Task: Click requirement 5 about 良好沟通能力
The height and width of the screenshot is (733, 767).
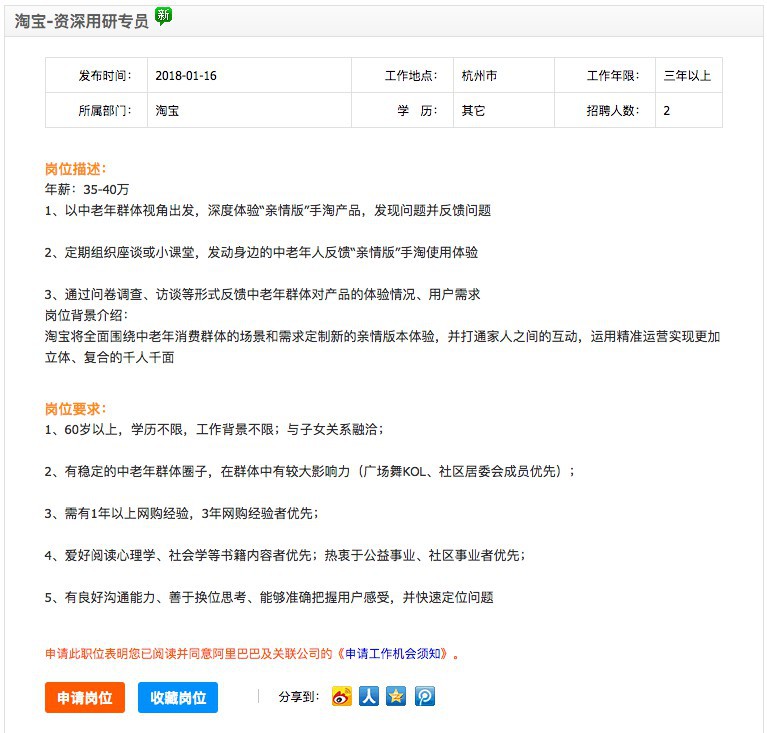Action: [x=269, y=597]
